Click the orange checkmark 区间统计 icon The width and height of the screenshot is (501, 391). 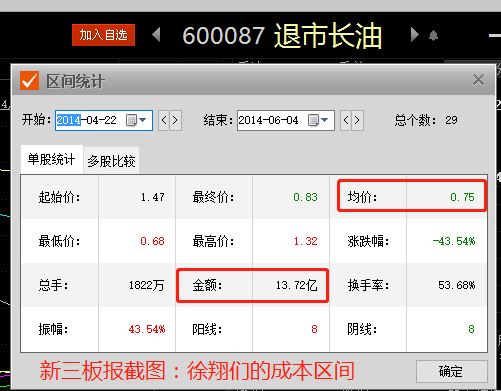pos(29,81)
